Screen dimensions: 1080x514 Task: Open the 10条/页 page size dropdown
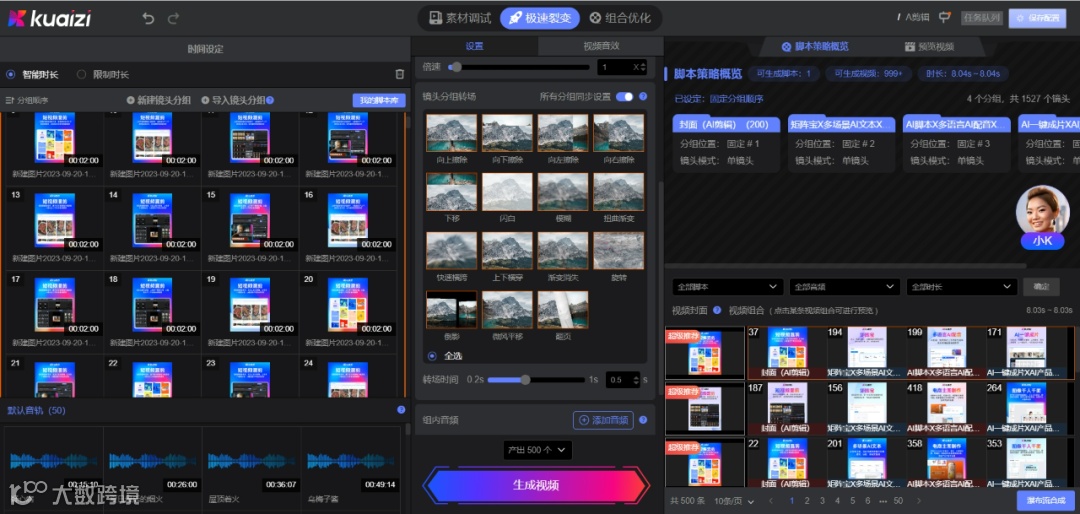[734, 501]
